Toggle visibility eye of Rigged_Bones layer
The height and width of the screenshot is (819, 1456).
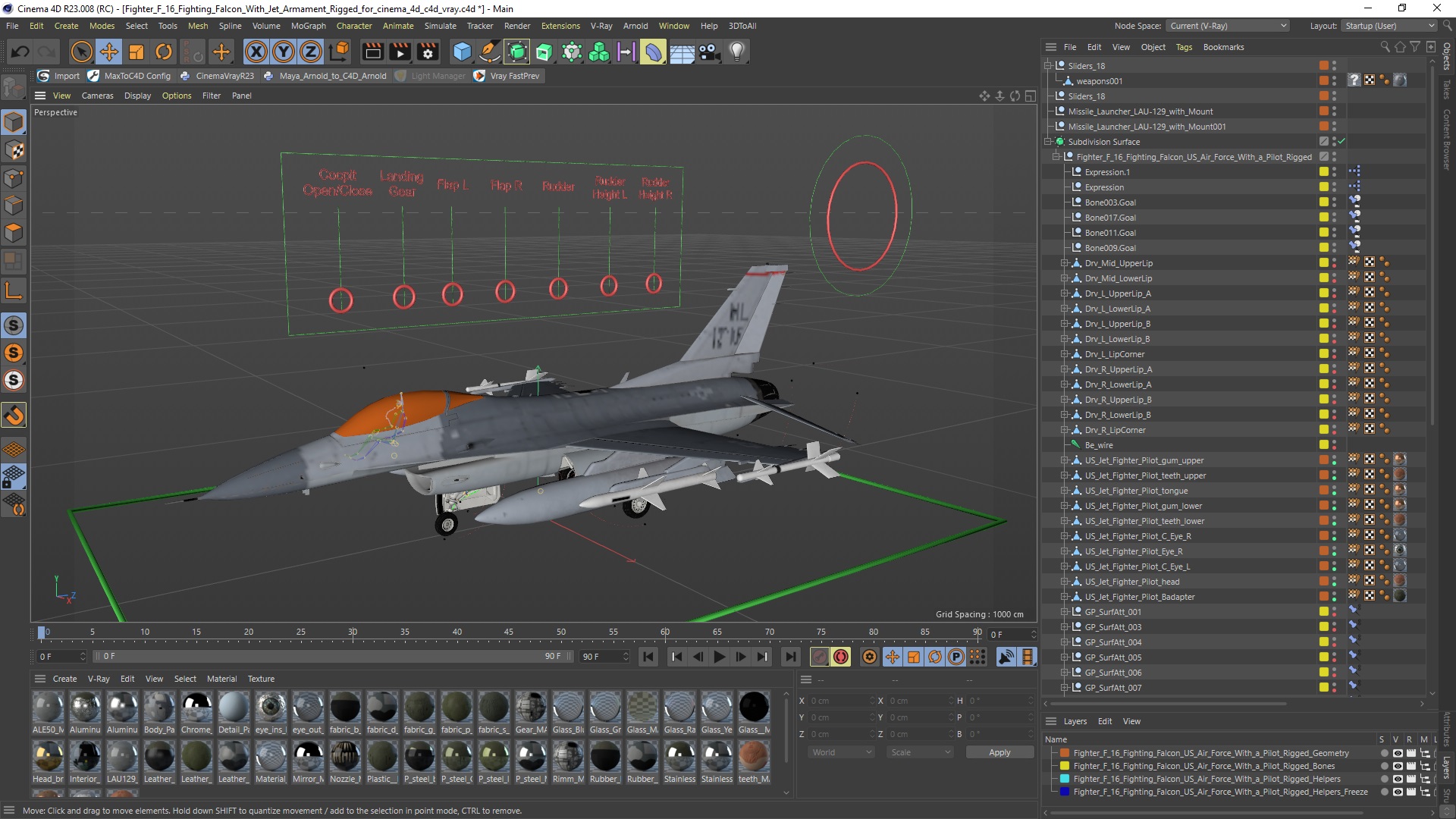(x=1397, y=766)
